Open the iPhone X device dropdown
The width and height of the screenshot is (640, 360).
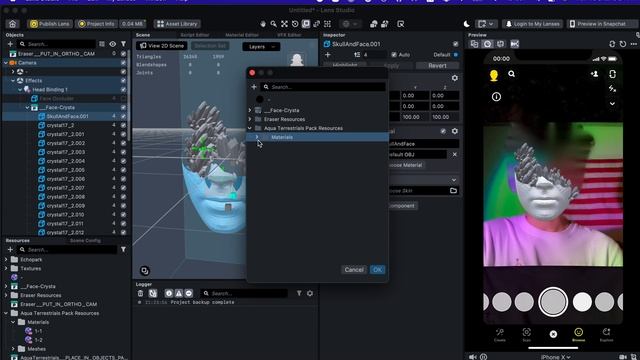click(555, 357)
